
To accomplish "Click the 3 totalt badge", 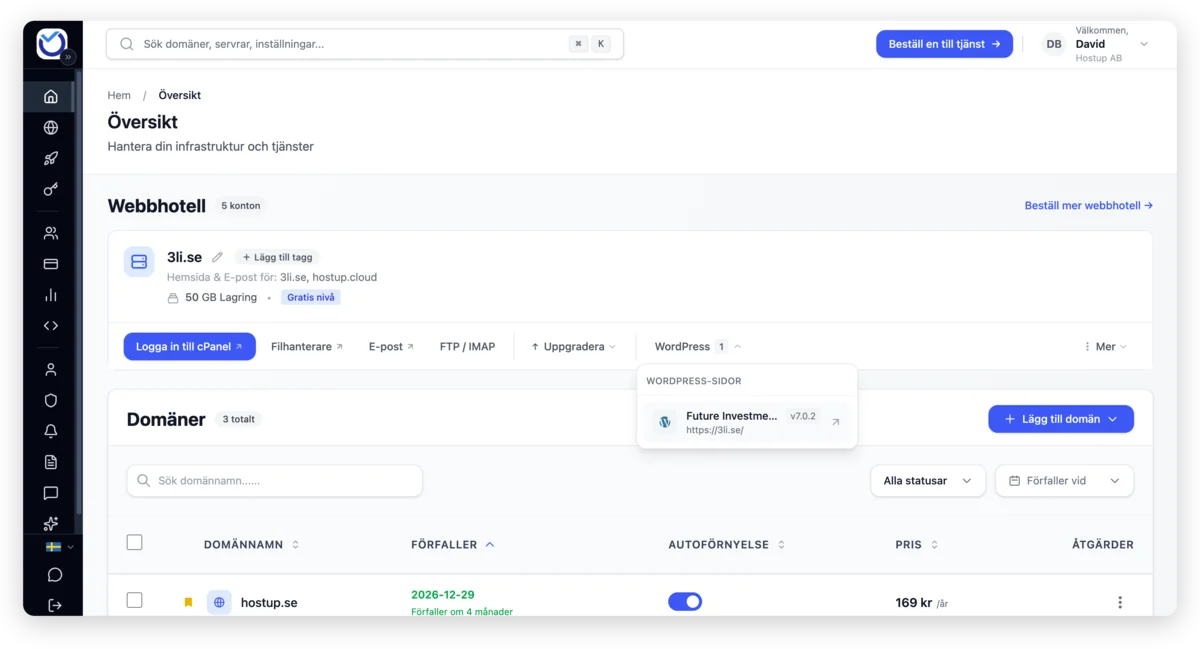I will click(238, 419).
